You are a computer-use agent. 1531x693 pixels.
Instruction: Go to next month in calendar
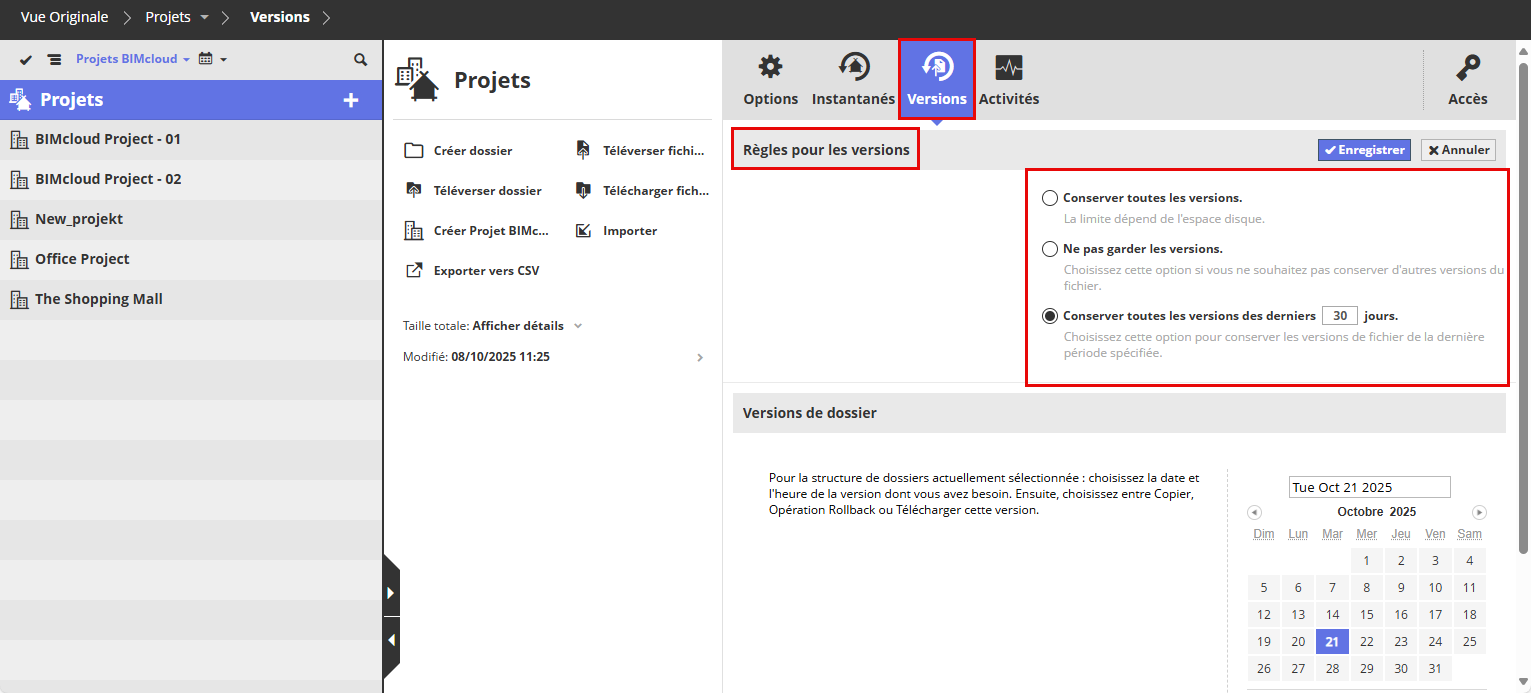tap(1480, 512)
